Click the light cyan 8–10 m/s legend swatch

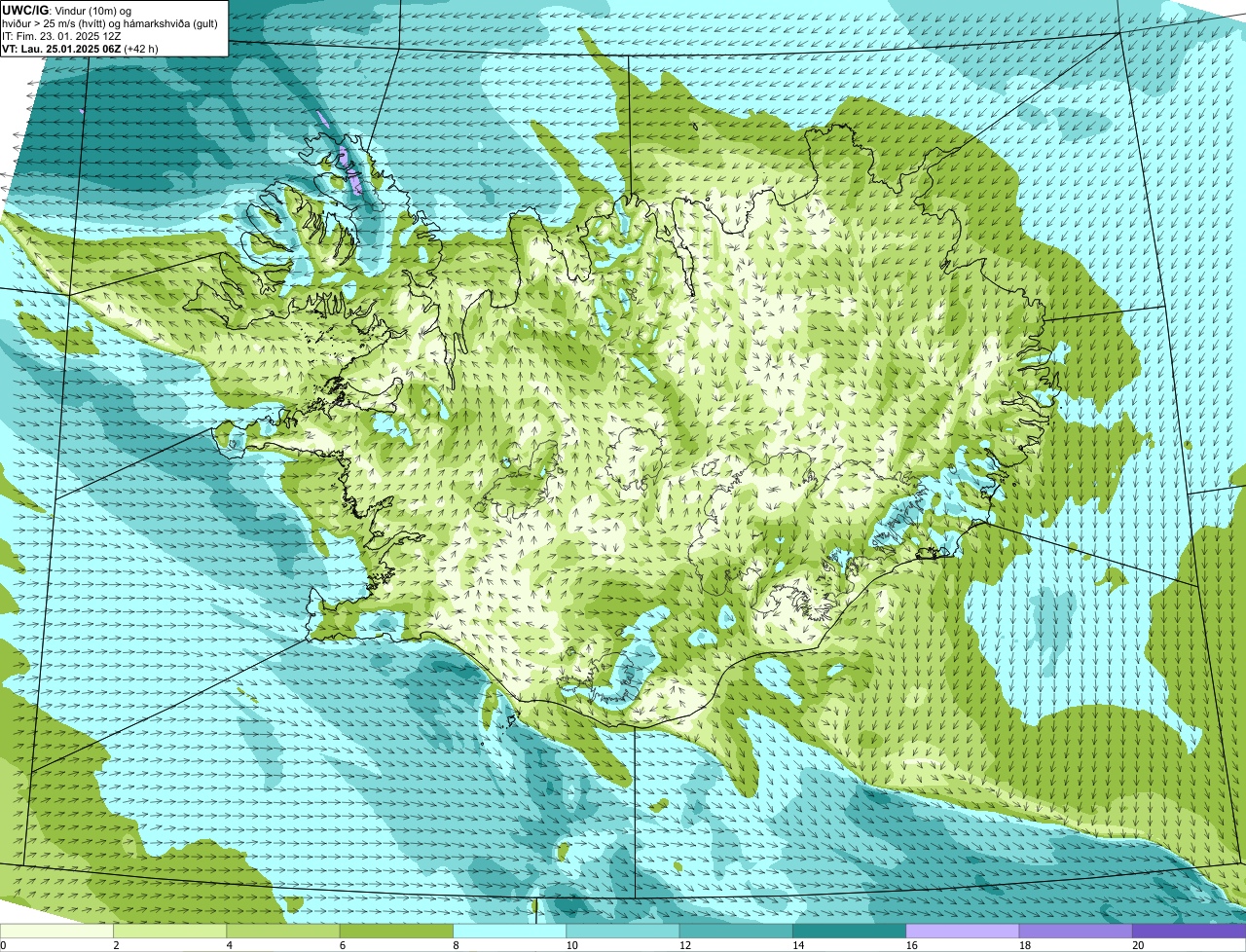click(509, 932)
